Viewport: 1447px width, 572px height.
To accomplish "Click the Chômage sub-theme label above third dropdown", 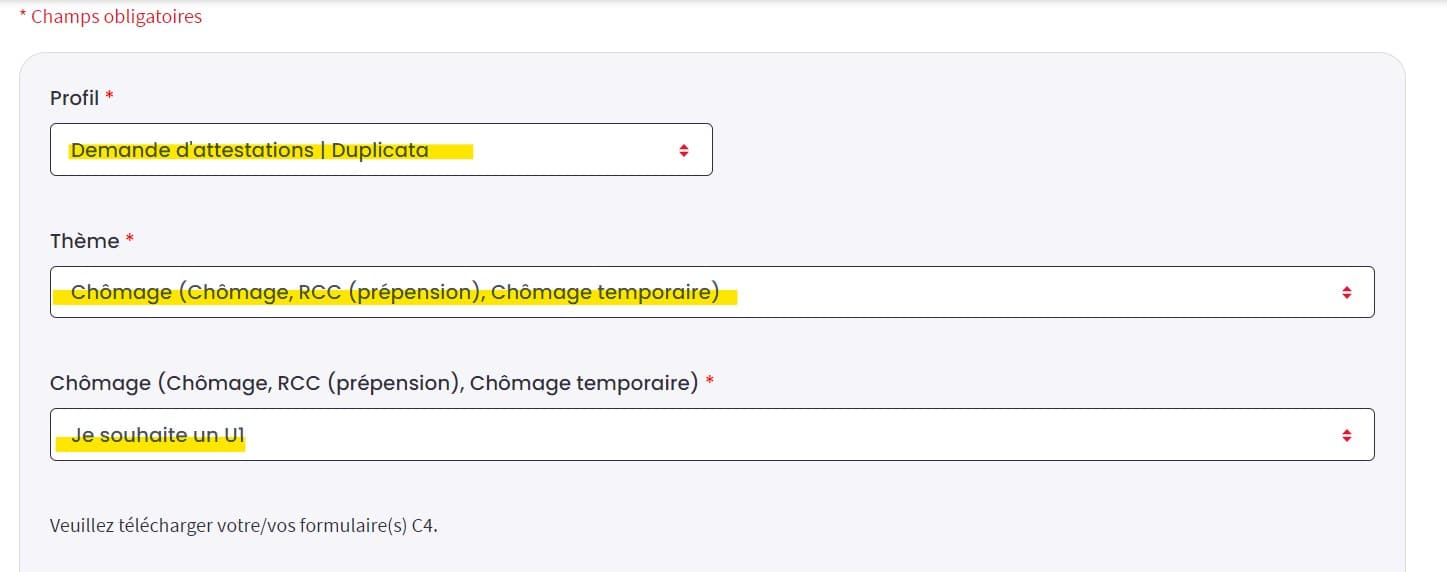I will pos(372,383).
